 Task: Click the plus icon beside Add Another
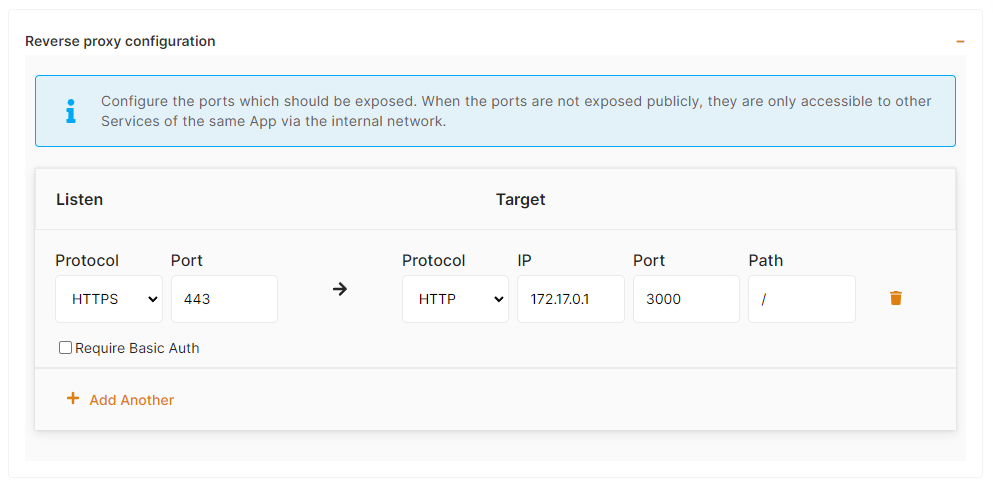(x=72, y=399)
